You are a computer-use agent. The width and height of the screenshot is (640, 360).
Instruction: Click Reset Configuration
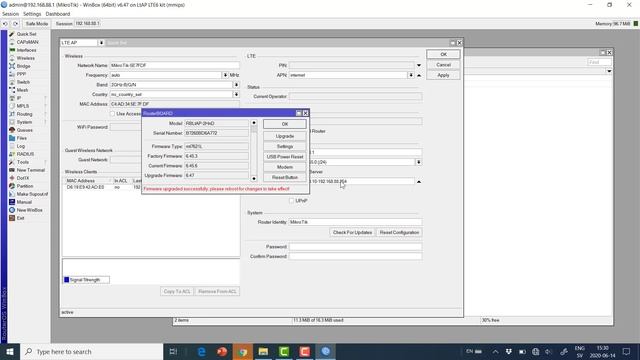[x=399, y=232]
